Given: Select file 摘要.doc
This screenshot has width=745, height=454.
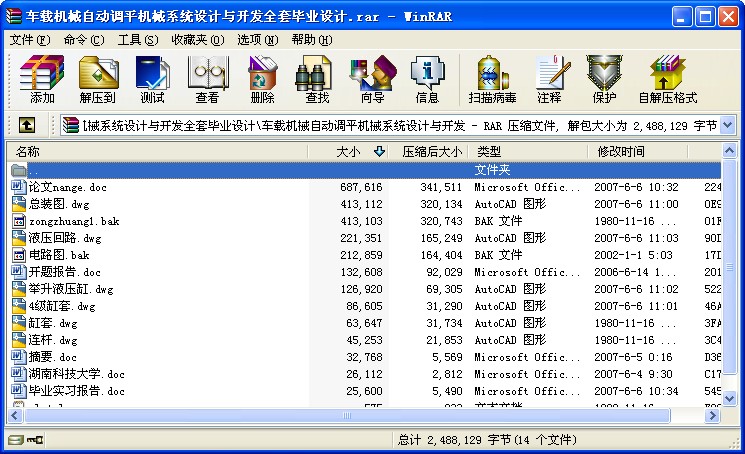Looking at the screenshot, I should click(x=52, y=357).
